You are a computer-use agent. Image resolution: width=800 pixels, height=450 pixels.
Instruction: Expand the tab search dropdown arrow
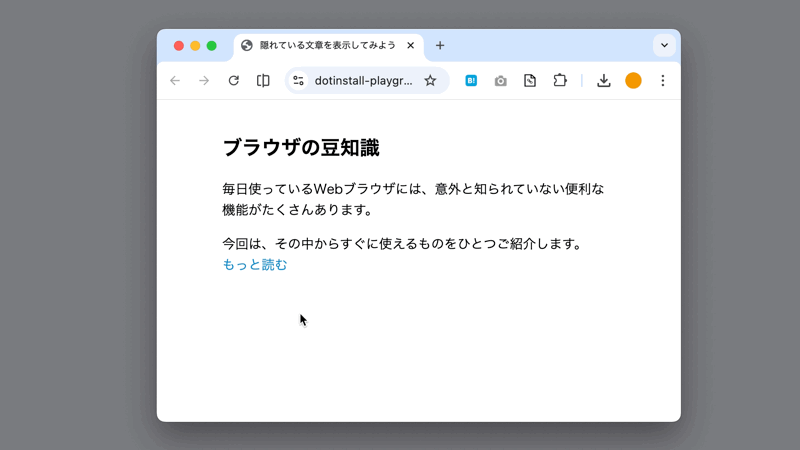664,45
